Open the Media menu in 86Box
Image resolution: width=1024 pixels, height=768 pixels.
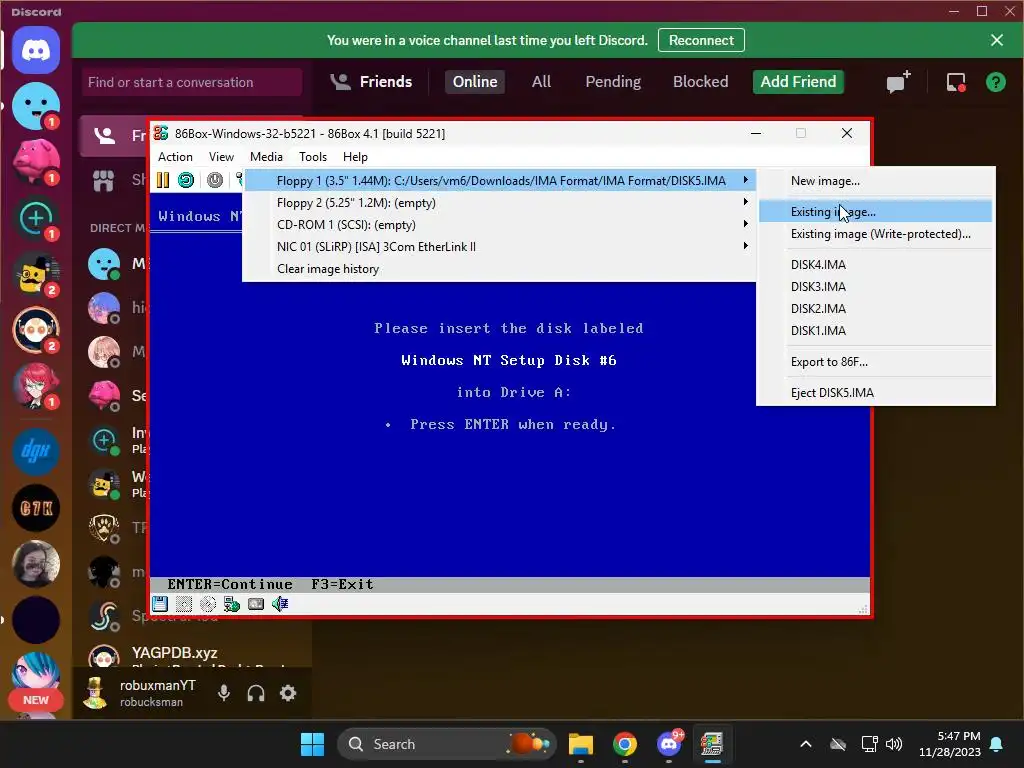[x=266, y=157]
